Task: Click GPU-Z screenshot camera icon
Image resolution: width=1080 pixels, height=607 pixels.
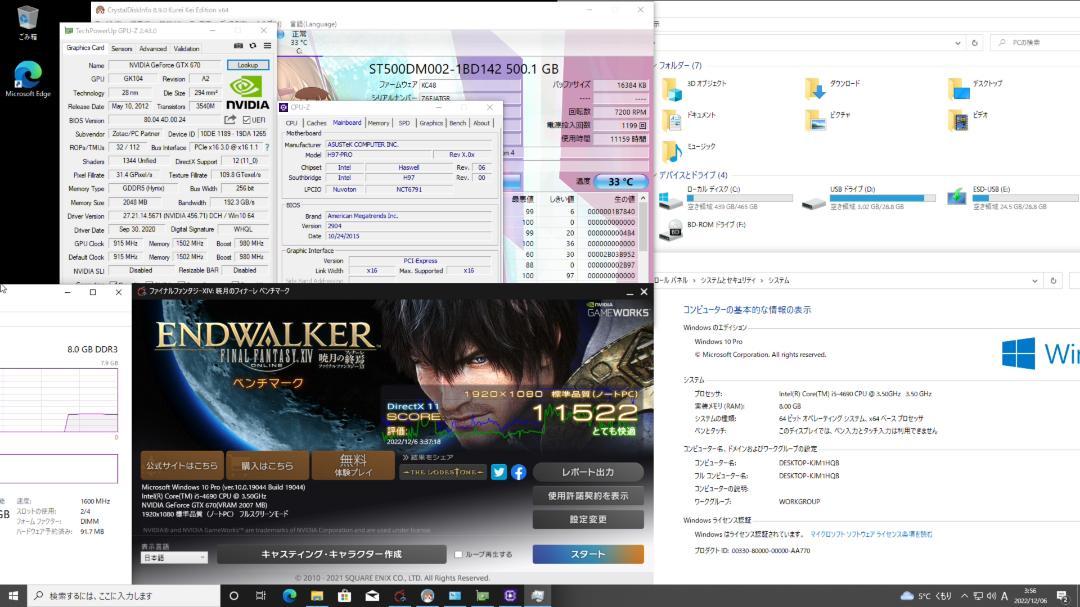Action: 238,45
